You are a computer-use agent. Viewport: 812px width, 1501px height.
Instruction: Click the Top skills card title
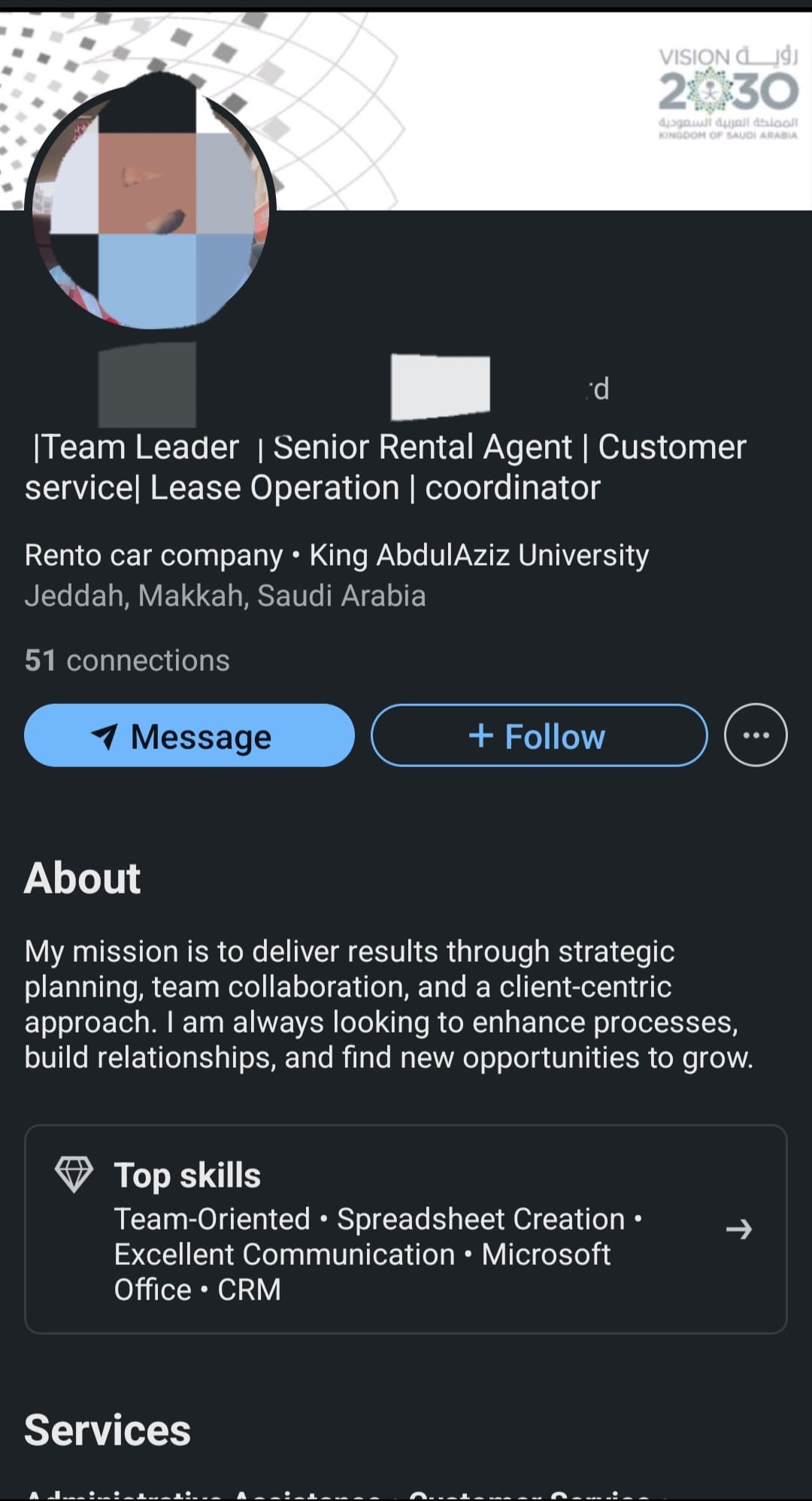coord(187,1175)
